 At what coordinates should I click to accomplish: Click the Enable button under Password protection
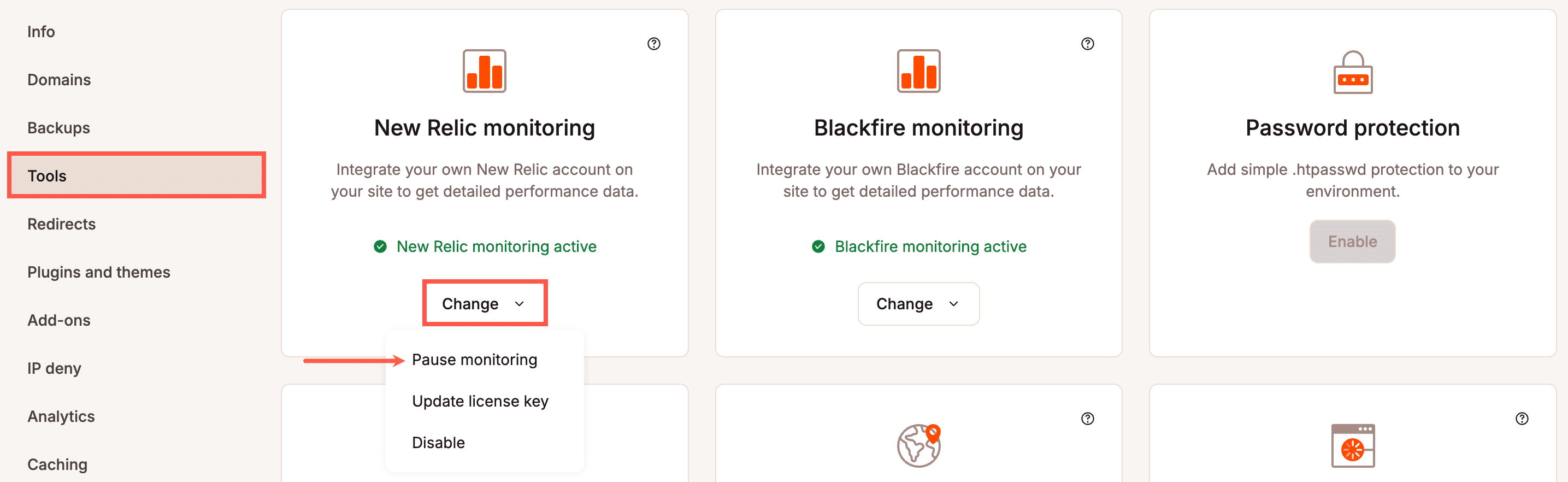point(1352,241)
